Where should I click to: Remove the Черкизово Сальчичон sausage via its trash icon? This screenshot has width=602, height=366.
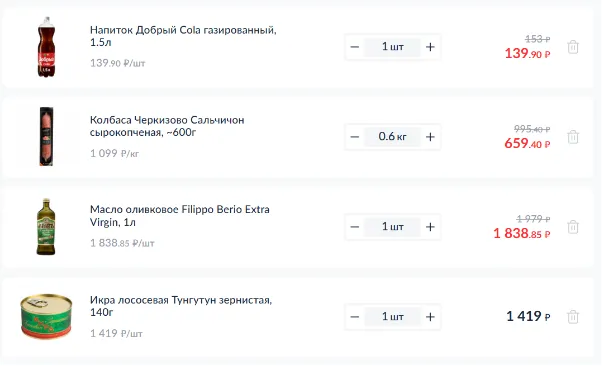pyautogui.click(x=573, y=137)
